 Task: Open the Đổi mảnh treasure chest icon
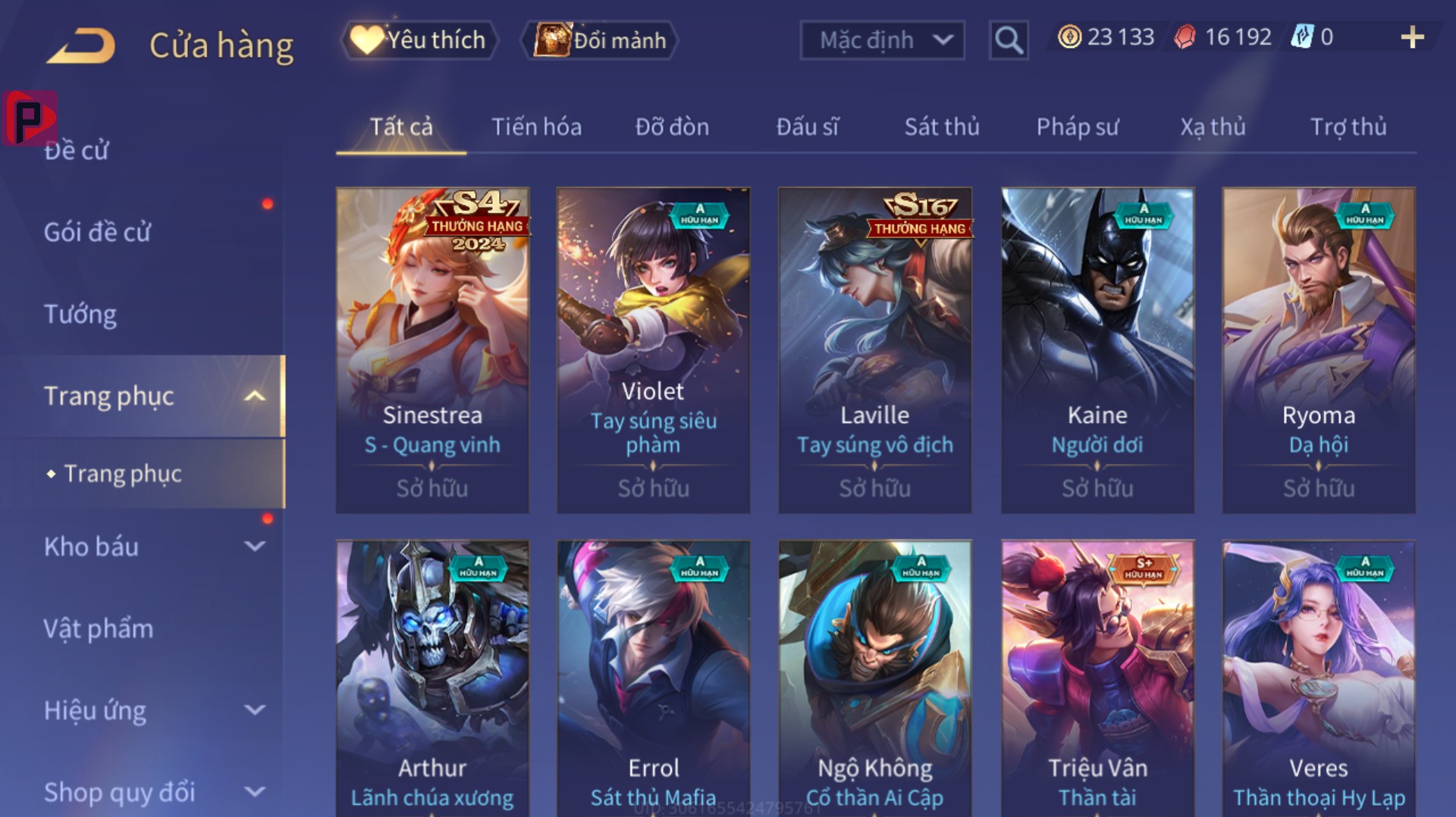click(551, 39)
